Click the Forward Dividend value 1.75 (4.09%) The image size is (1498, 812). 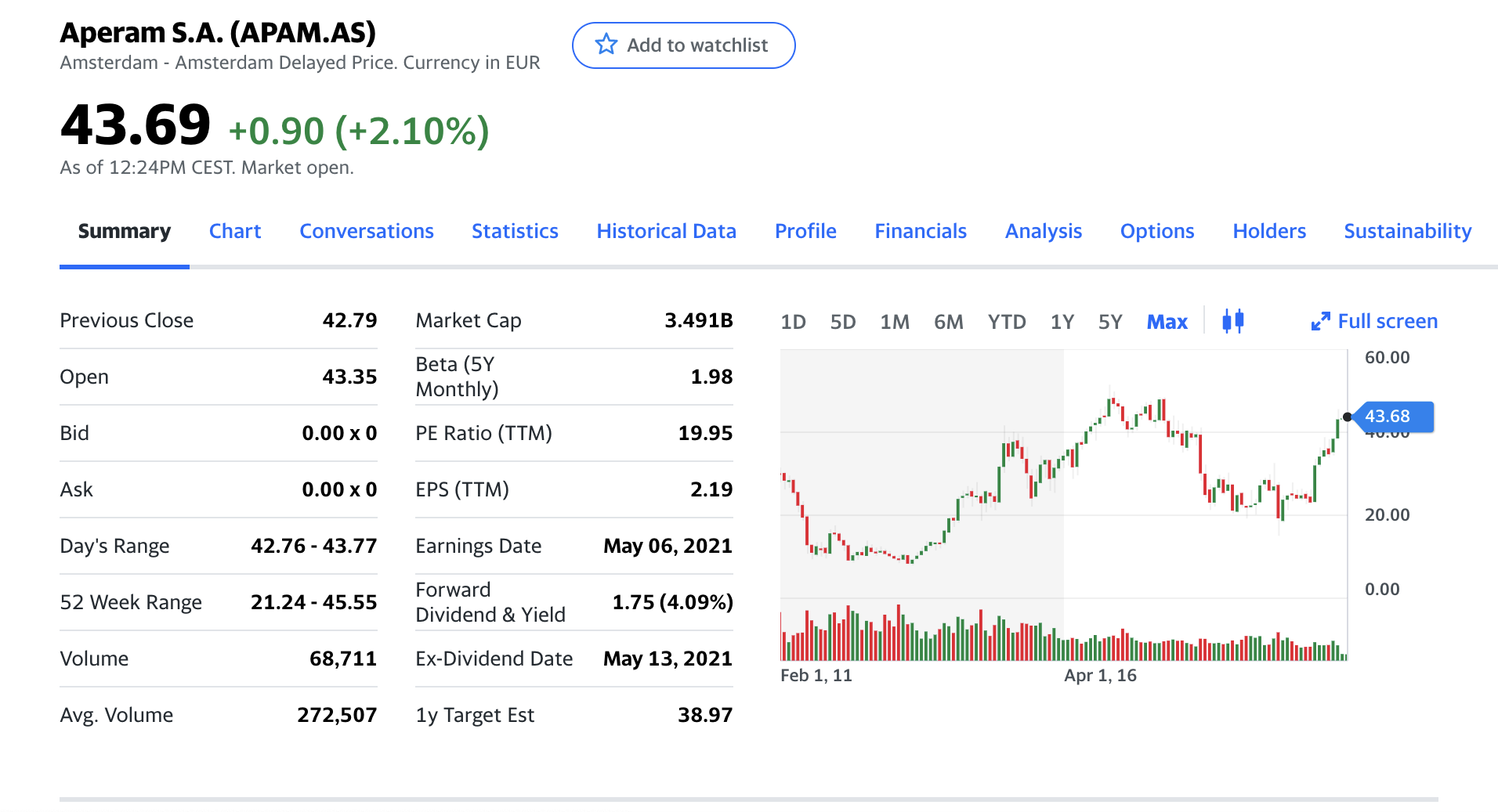(672, 602)
